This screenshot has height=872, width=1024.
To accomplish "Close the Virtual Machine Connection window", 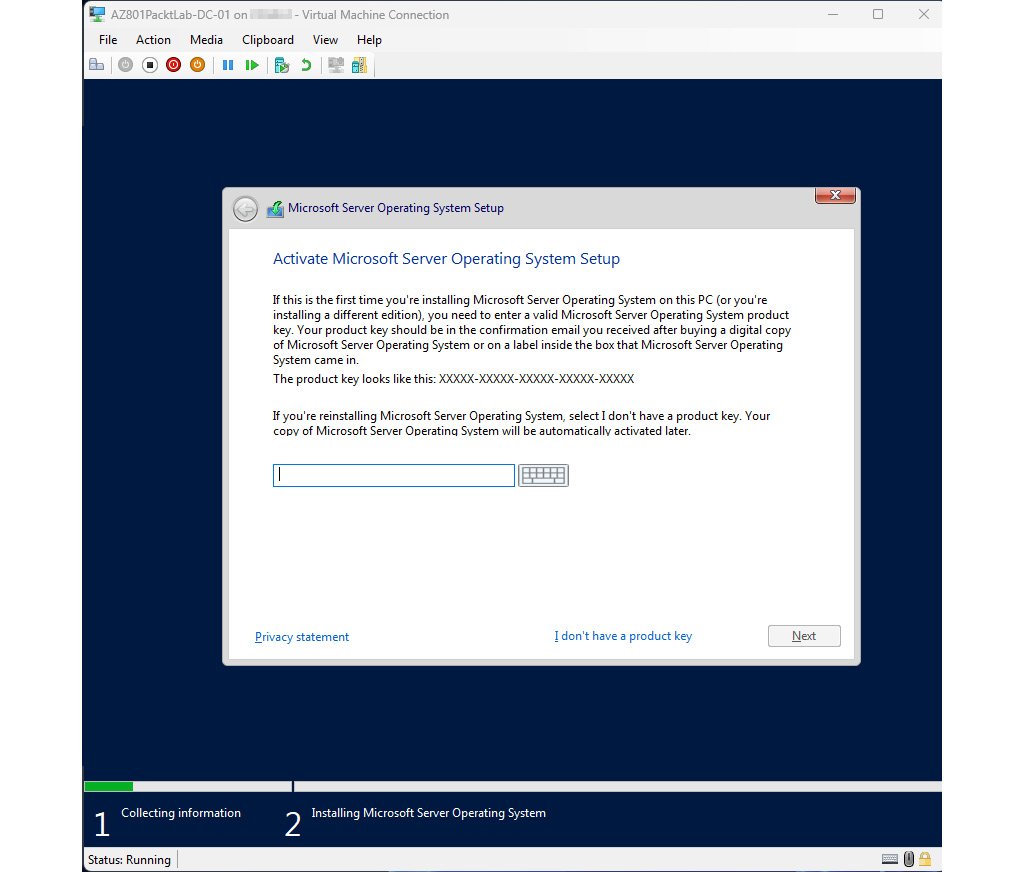I will tap(923, 14).
